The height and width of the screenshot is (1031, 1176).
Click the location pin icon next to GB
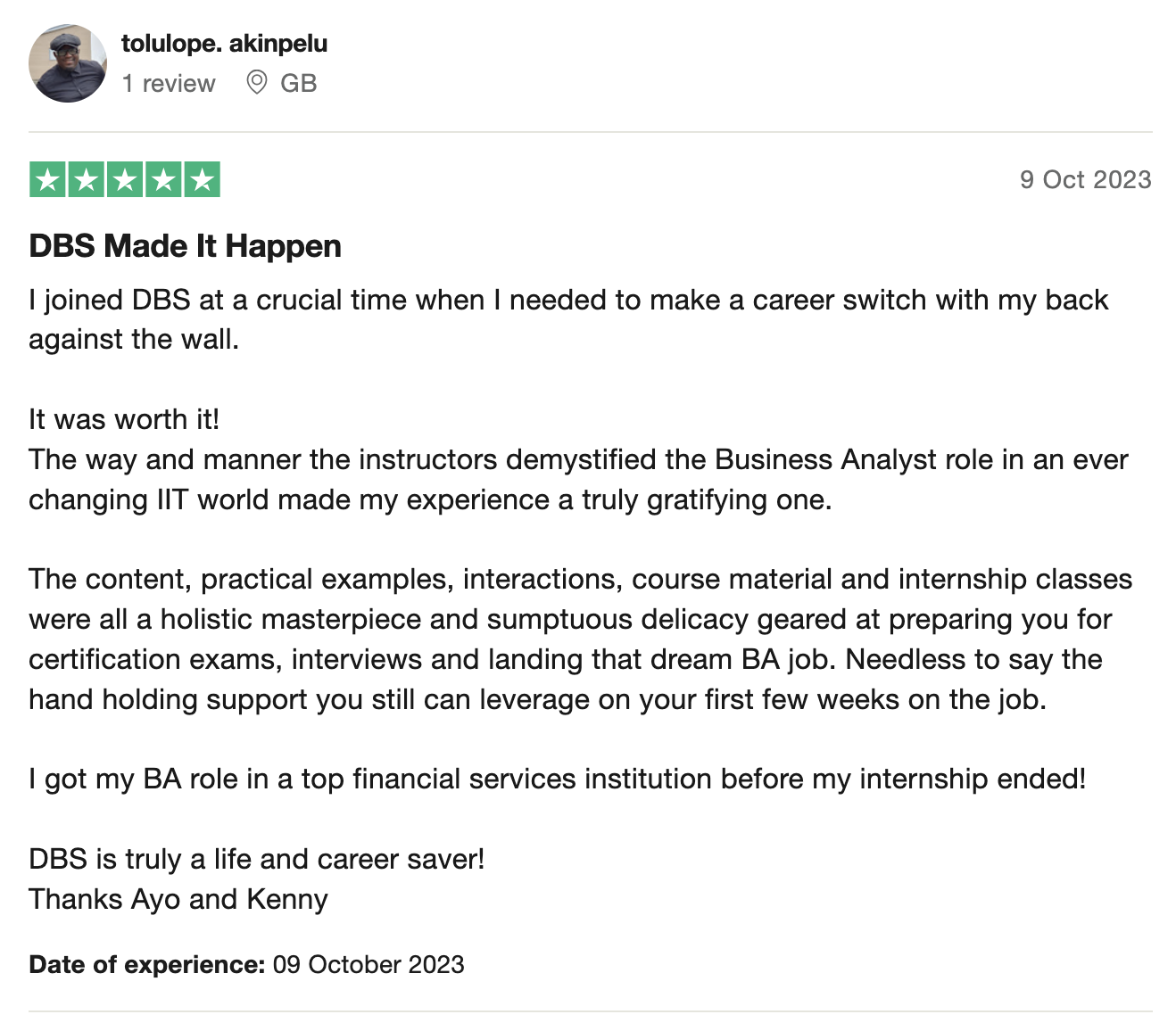coord(257,82)
